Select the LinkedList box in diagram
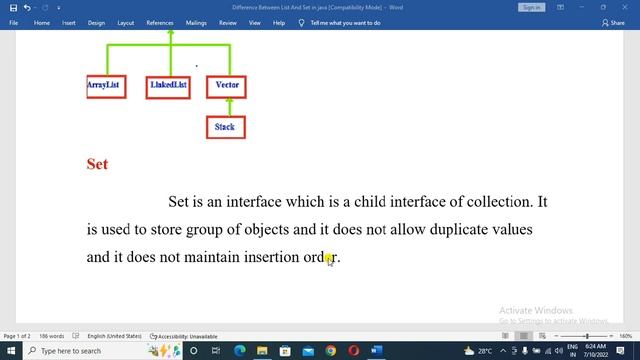Viewport: 640px width, 360px height. tap(168, 87)
